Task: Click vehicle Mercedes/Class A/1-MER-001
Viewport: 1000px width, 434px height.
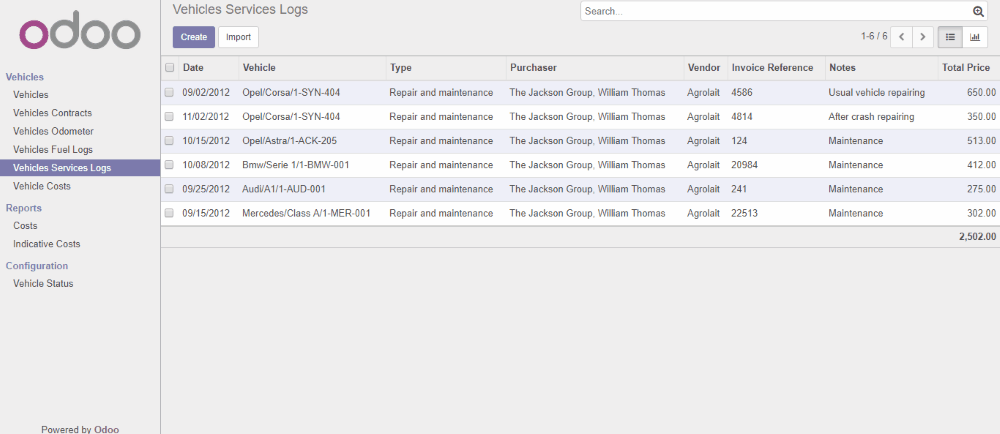Action: click(x=306, y=213)
